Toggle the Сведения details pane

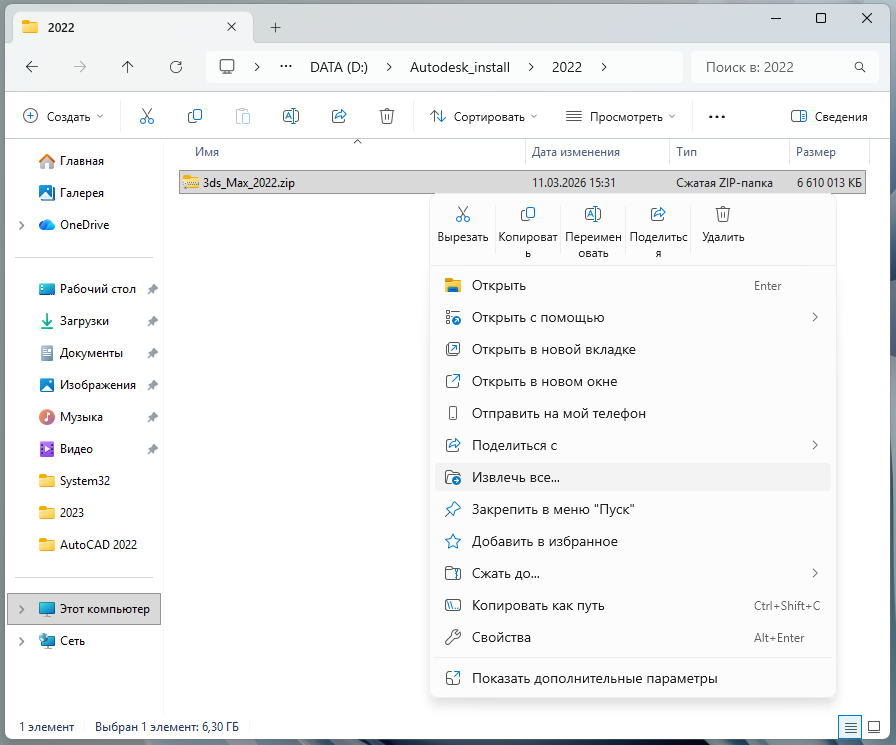point(829,117)
